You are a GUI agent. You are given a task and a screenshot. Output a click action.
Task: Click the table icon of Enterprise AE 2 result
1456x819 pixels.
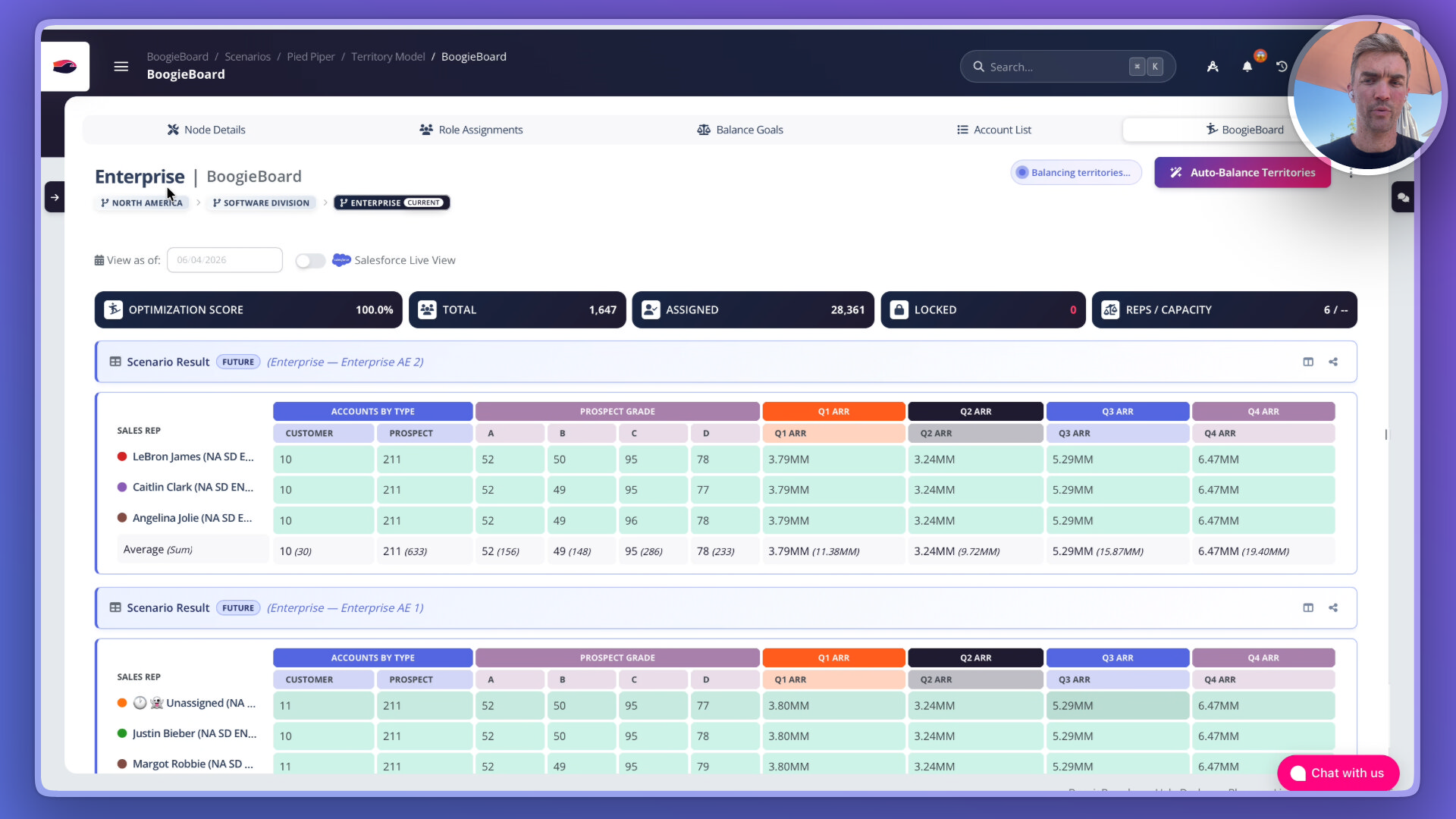pyautogui.click(x=115, y=362)
